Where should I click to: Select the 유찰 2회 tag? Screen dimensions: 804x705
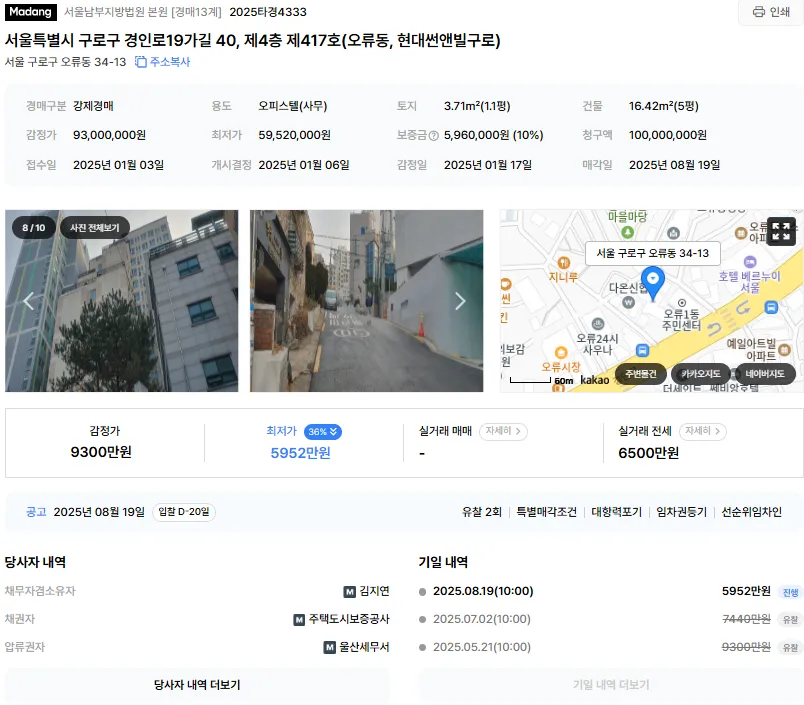point(481,512)
